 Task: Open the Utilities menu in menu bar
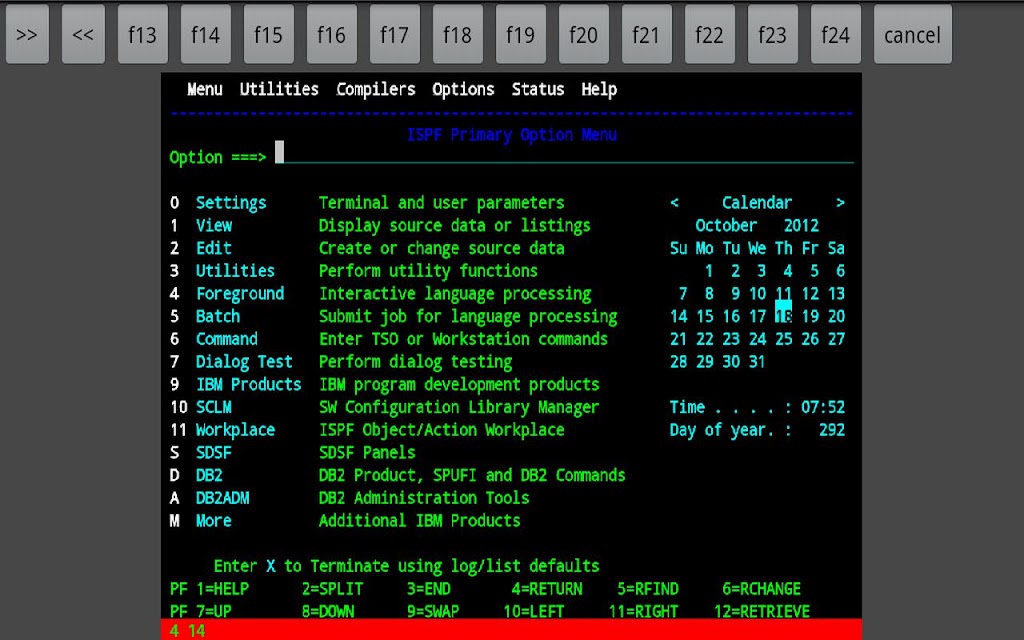279,89
